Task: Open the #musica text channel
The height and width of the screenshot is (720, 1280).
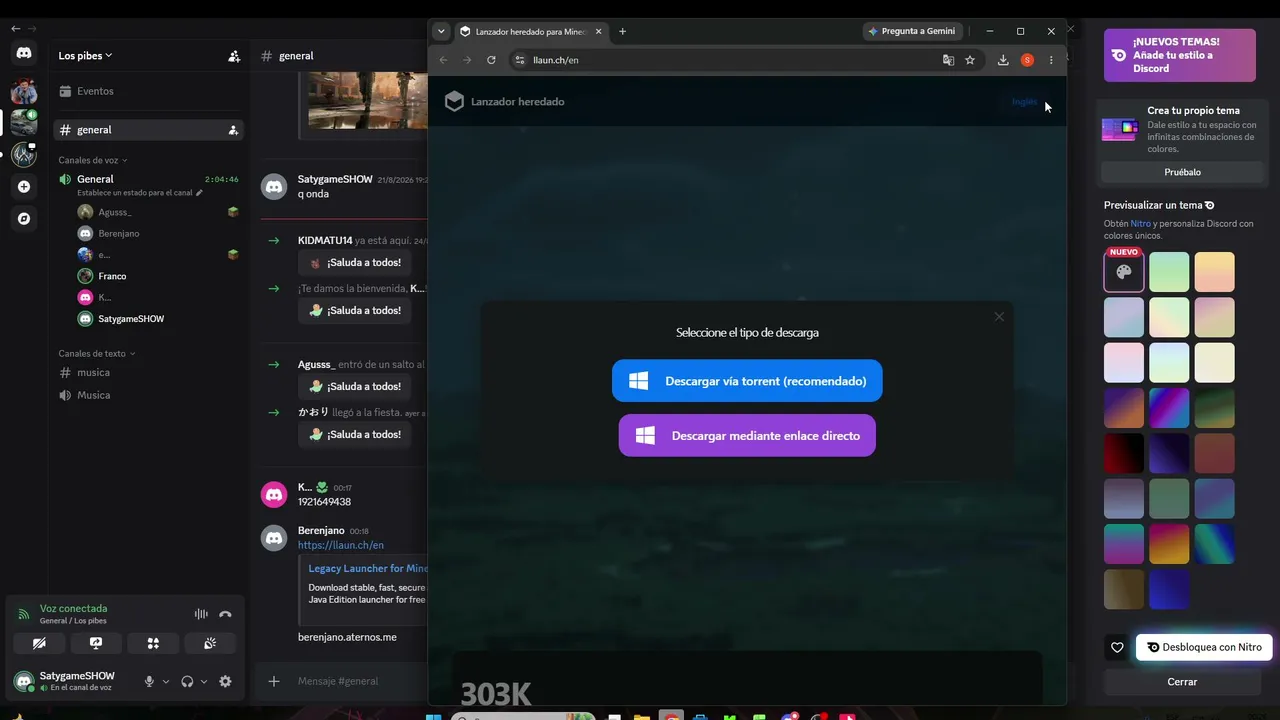Action: (x=148, y=373)
